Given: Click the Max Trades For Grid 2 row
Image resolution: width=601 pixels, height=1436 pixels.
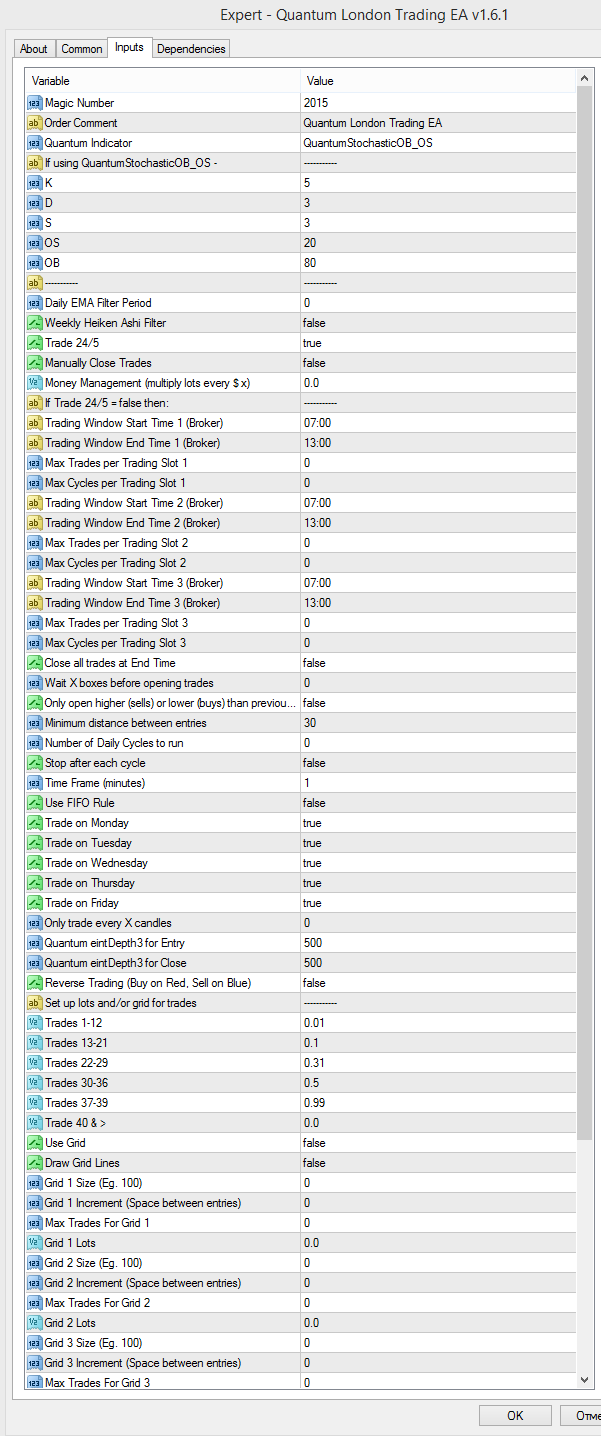Looking at the screenshot, I should click(301, 1303).
